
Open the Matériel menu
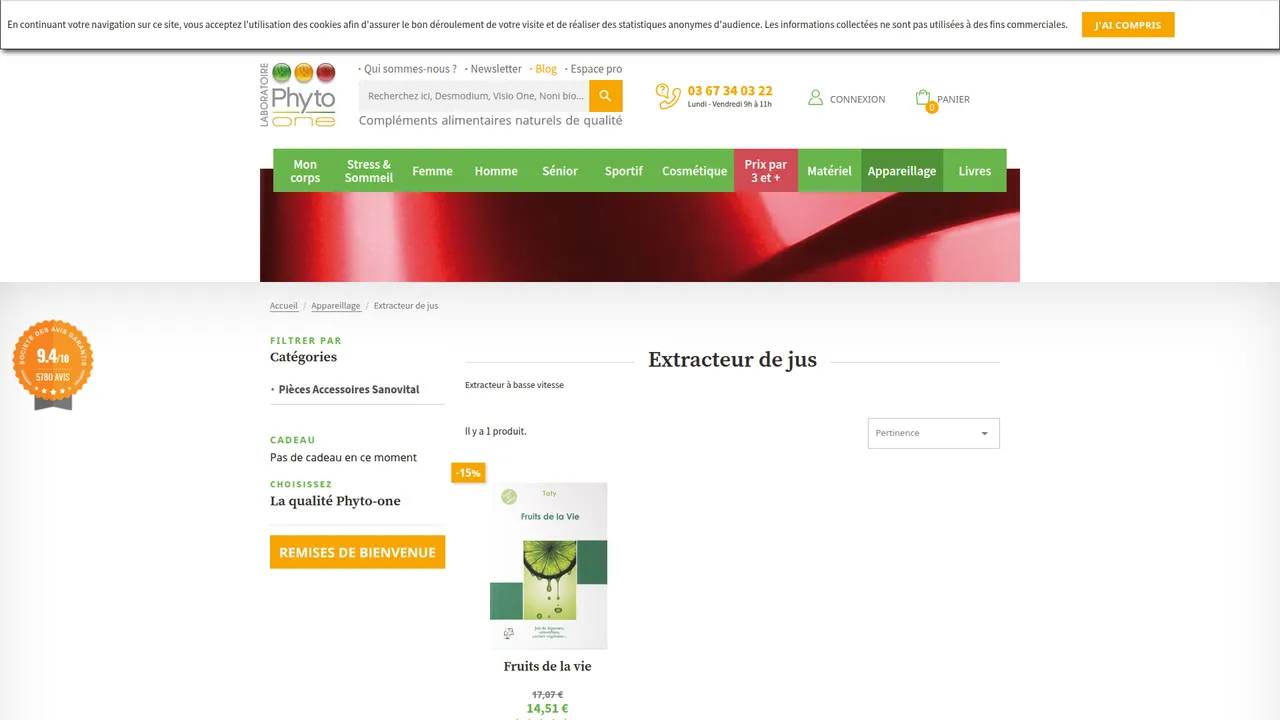pos(829,171)
